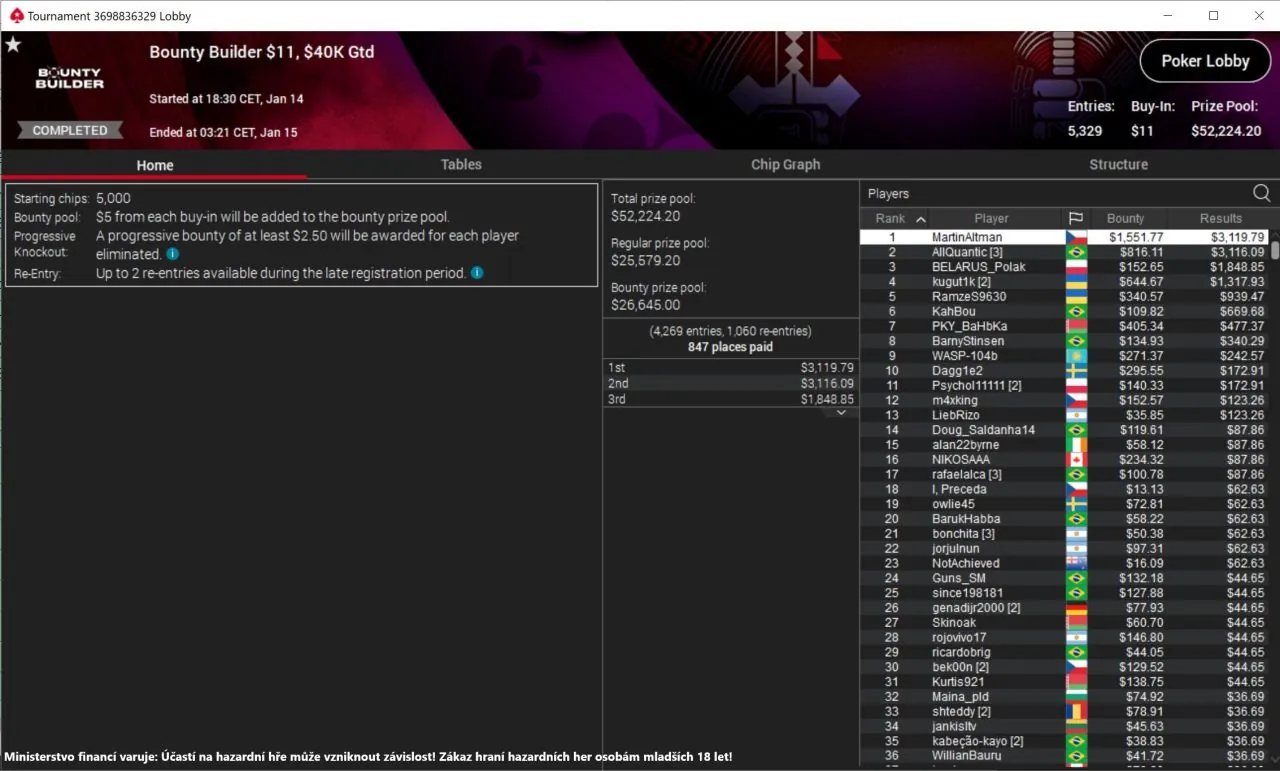
Task: Go to the Poker Lobby
Action: (x=1205, y=61)
